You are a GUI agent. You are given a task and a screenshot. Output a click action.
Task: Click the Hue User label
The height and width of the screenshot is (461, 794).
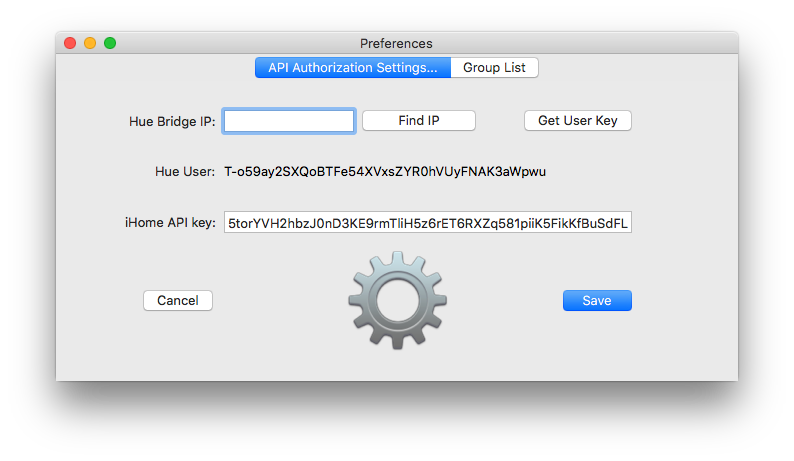(185, 172)
